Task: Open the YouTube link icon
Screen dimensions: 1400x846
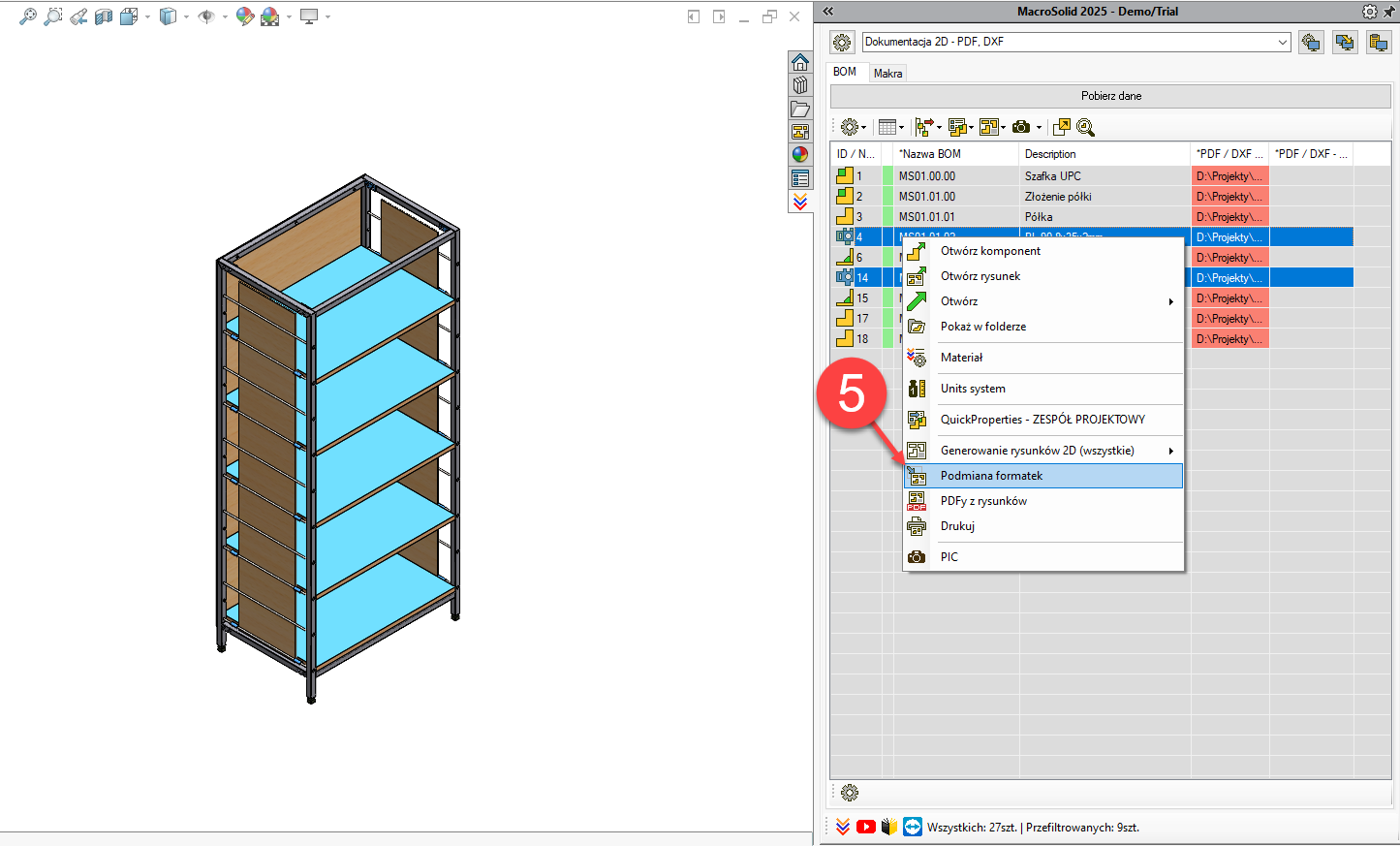Action: tap(866, 827)
